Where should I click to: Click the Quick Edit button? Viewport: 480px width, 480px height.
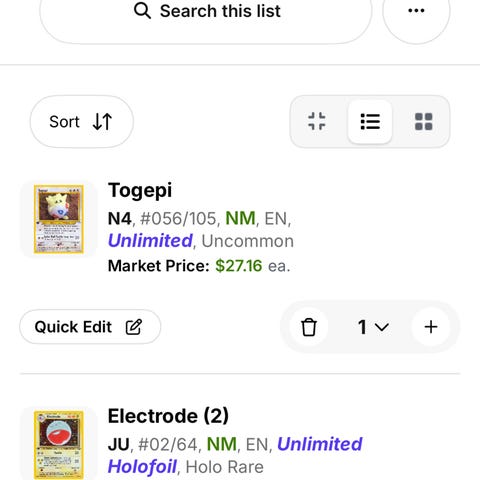[x=90, y=327]
